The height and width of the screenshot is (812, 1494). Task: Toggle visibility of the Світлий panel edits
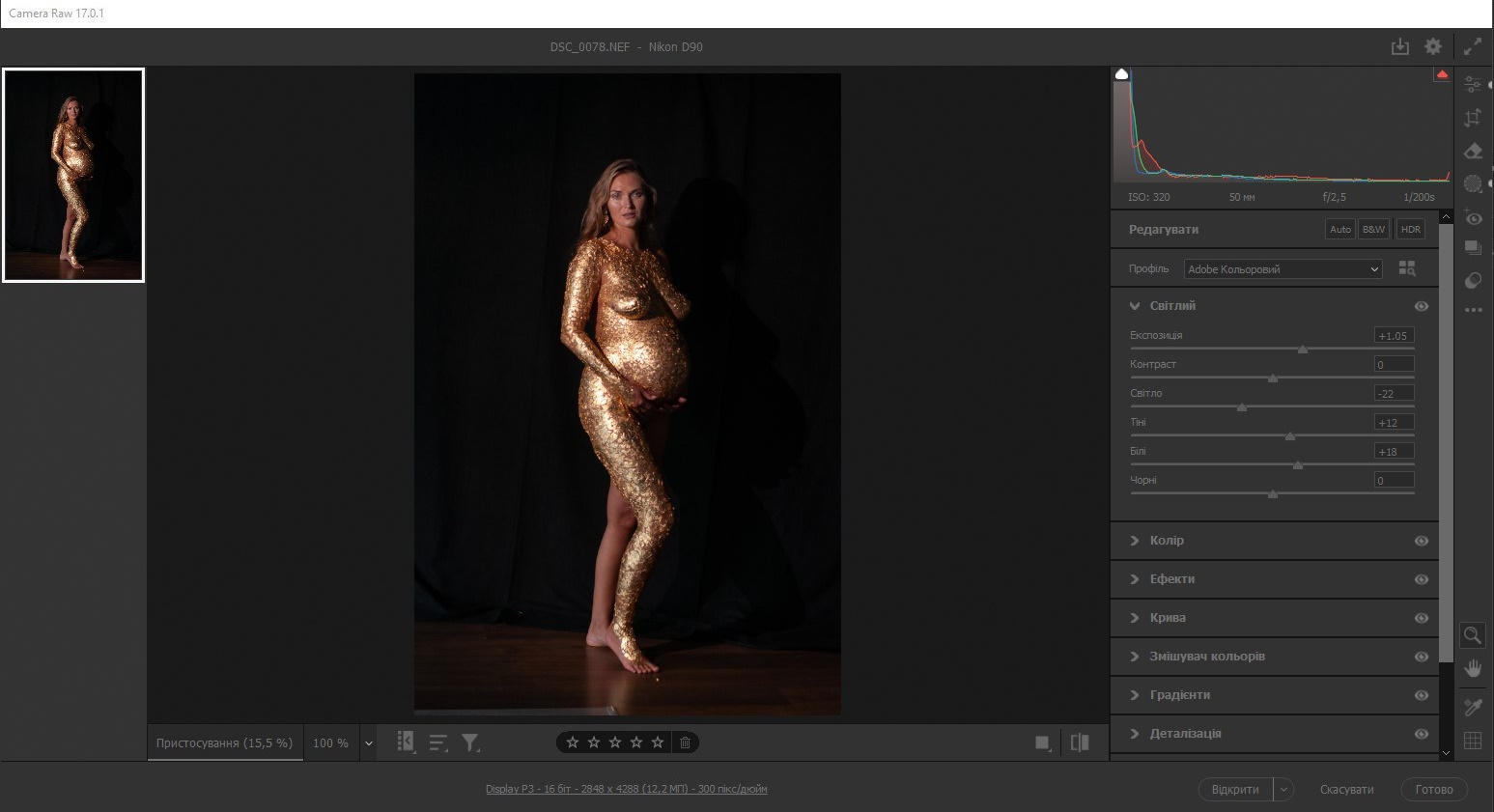point(1422,306)
